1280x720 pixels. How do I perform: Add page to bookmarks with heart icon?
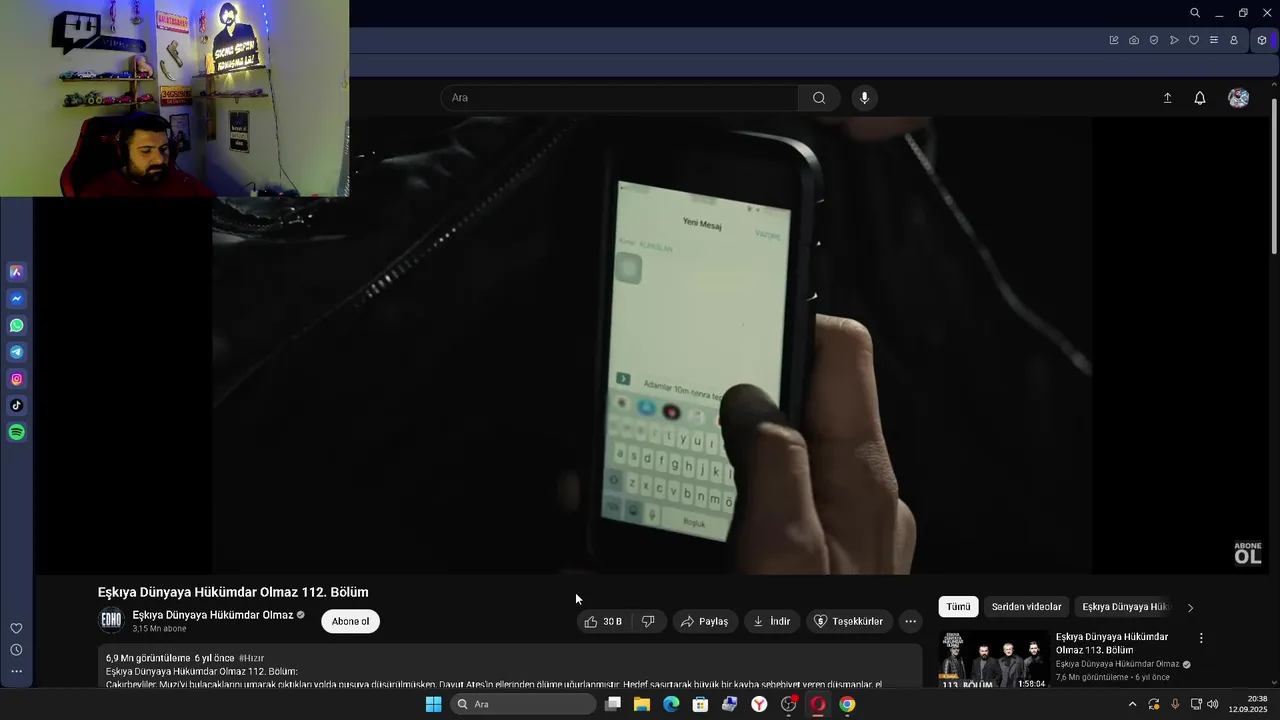click(x=1194, y=40)
